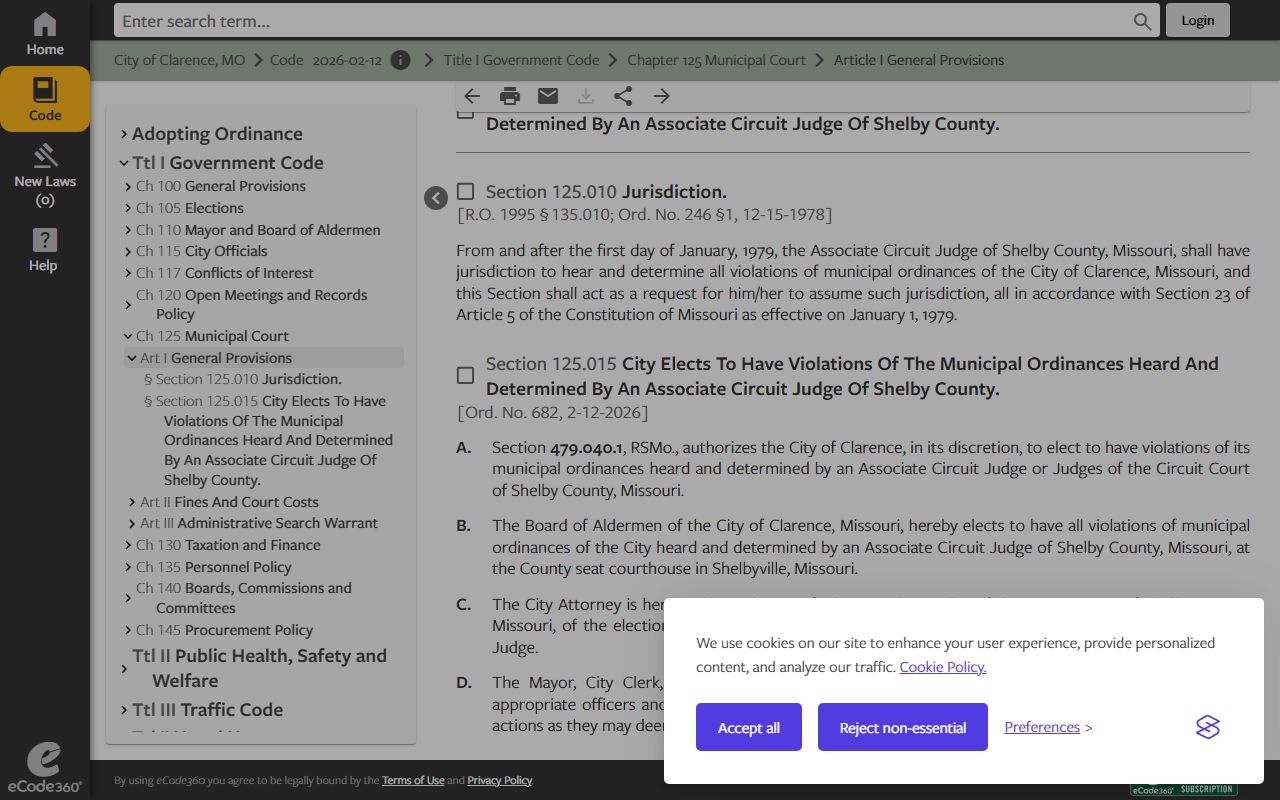This screenshot has width=1280, height=800.
Task: Open Title I Government Code breadcrumb
Action: click(521, 60)
